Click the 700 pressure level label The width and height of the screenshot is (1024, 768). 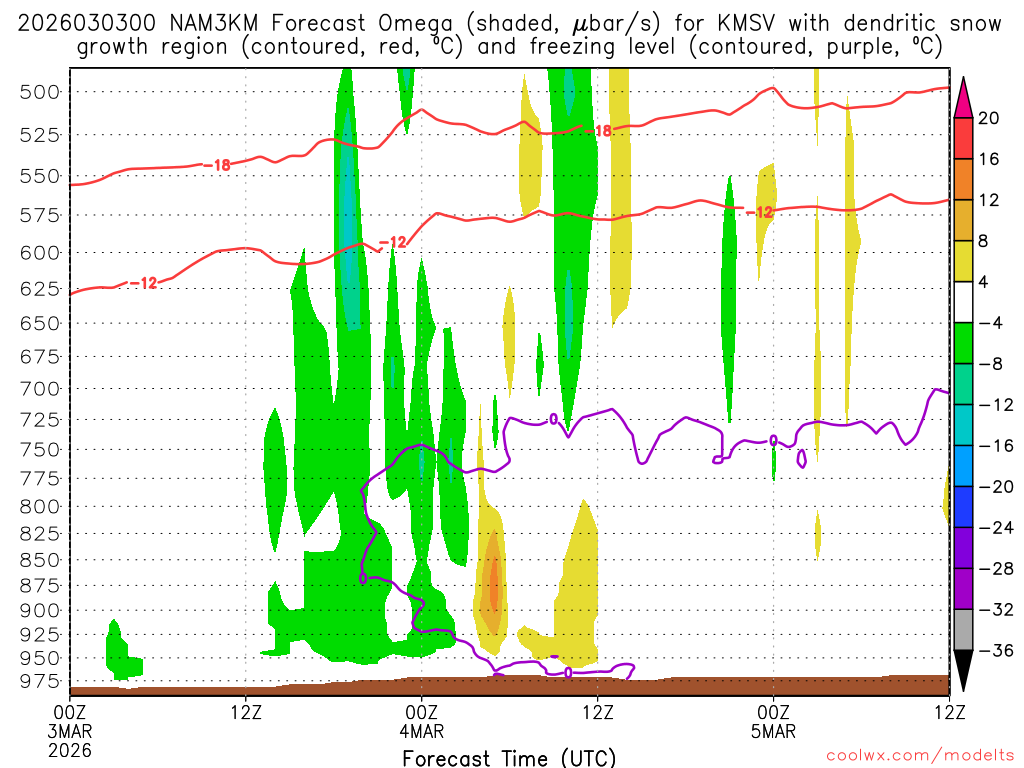(40, 389)
